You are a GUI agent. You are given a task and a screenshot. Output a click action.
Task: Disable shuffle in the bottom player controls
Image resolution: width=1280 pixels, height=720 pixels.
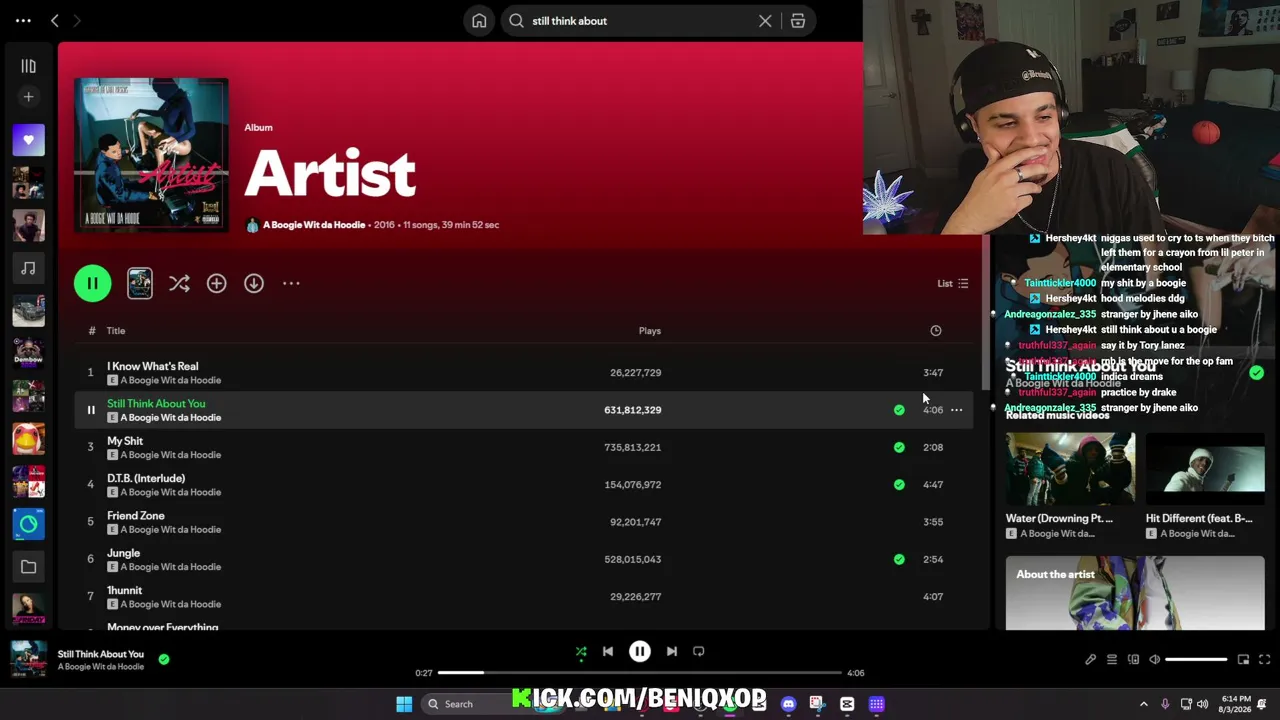(x=581, y=652)
